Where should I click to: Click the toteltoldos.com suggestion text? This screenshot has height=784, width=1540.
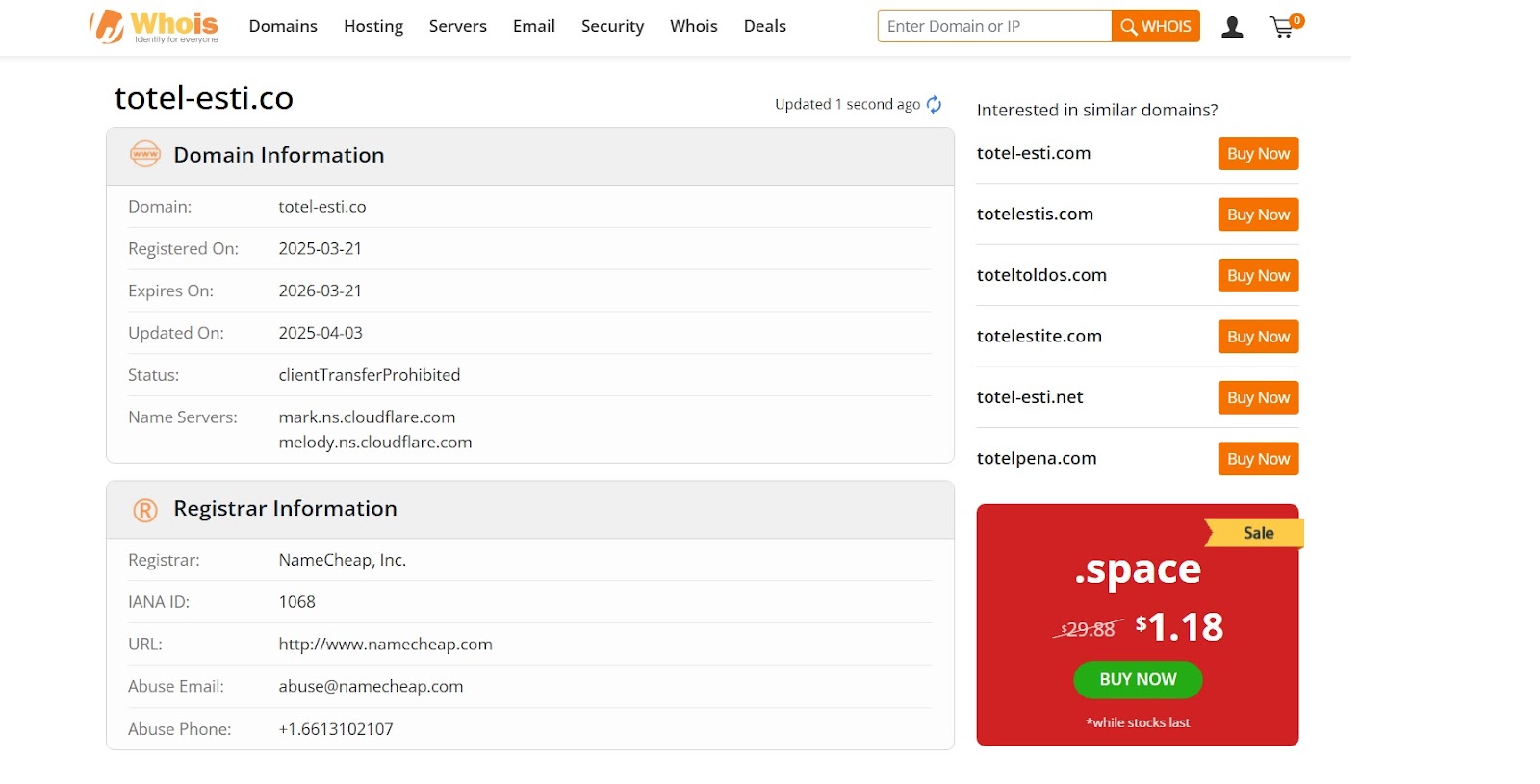1041,275
